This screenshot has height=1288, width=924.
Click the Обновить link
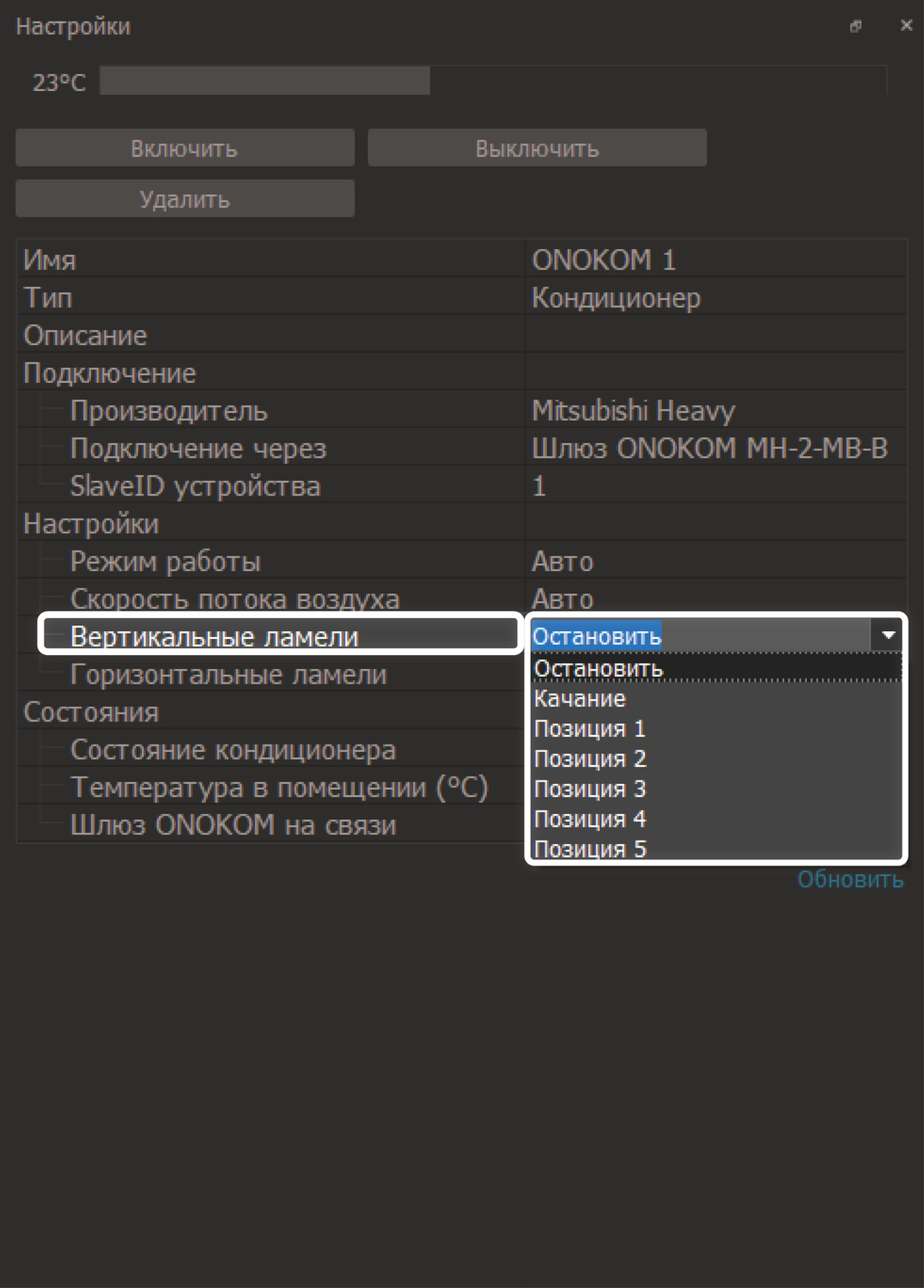tap(849, 879)
